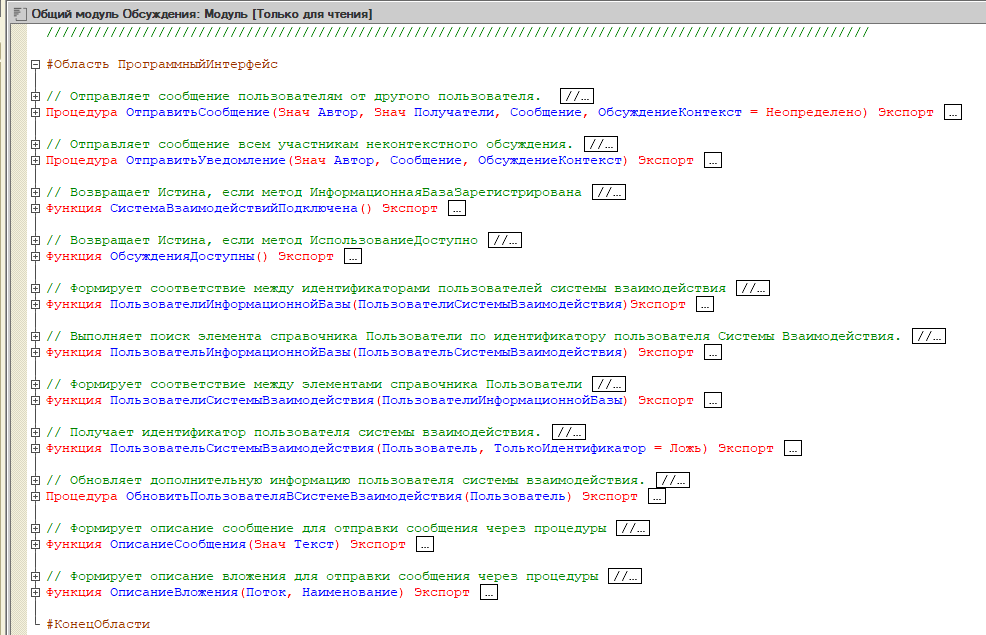The height and width of the screenshot is (635, 986).
Task: Expand collapsed comment after 'Получает идентификатор пользователя'
Action: point(568,433)
